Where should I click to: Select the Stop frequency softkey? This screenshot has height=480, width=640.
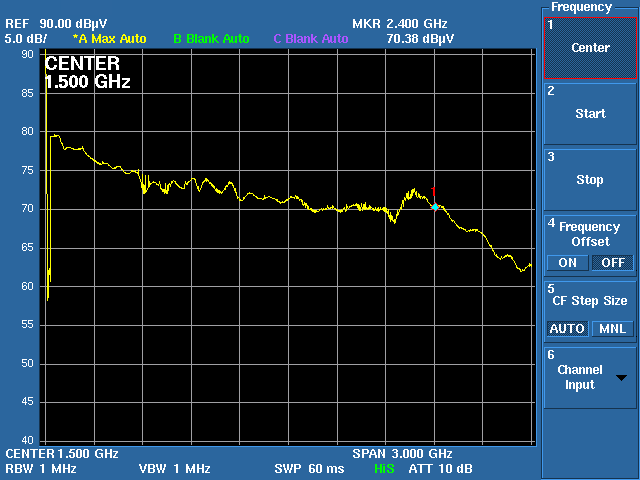click(x=590, y=180)
